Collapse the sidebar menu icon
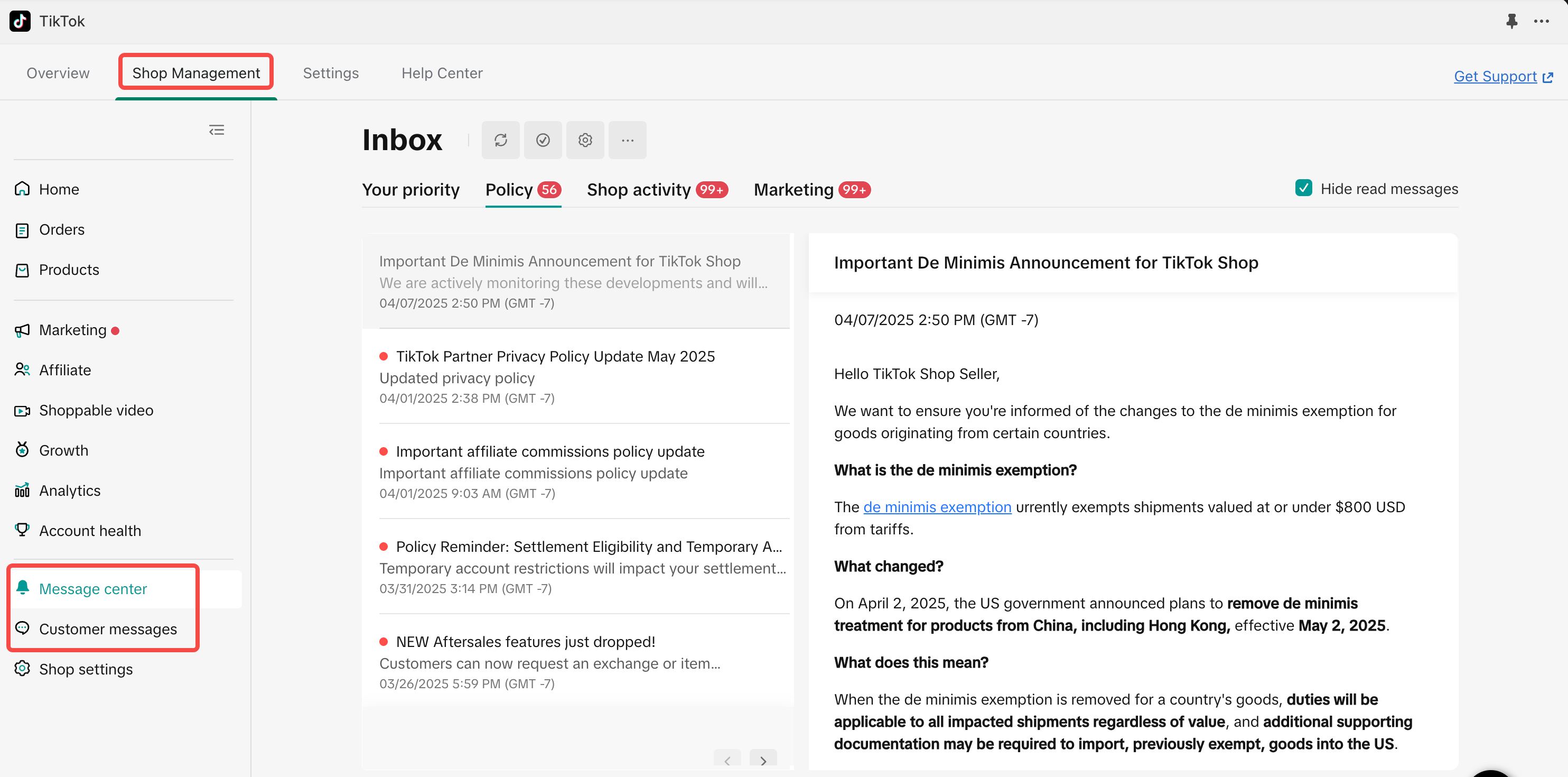 (x=216, y=131)
